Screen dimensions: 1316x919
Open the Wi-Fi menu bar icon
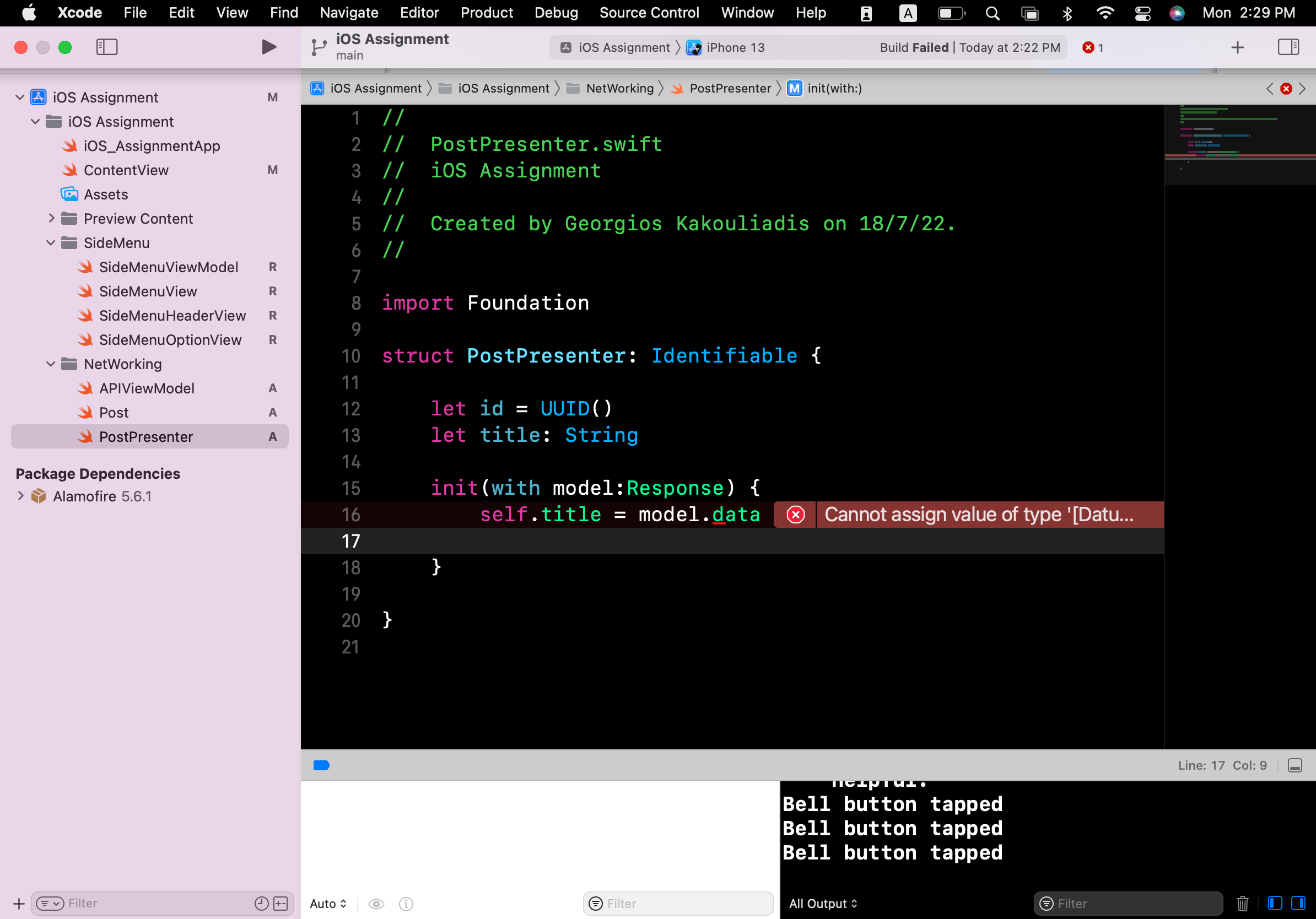click(1104, 13)
